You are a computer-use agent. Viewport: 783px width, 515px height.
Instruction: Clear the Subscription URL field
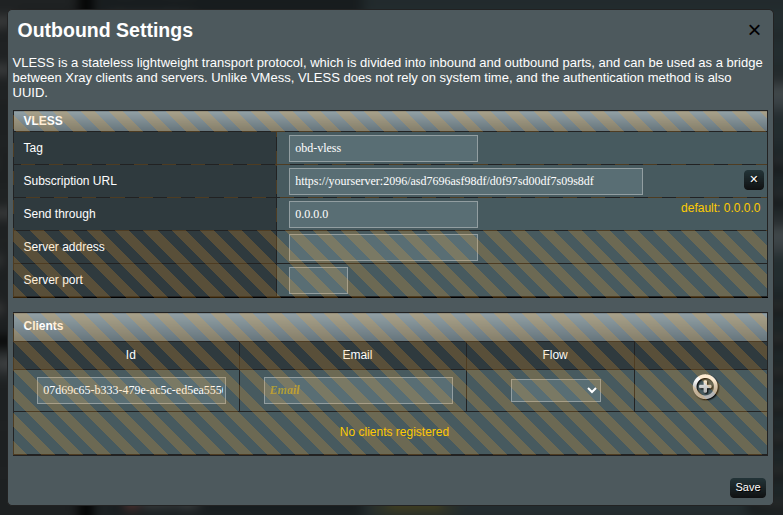[x=754, y=179]
